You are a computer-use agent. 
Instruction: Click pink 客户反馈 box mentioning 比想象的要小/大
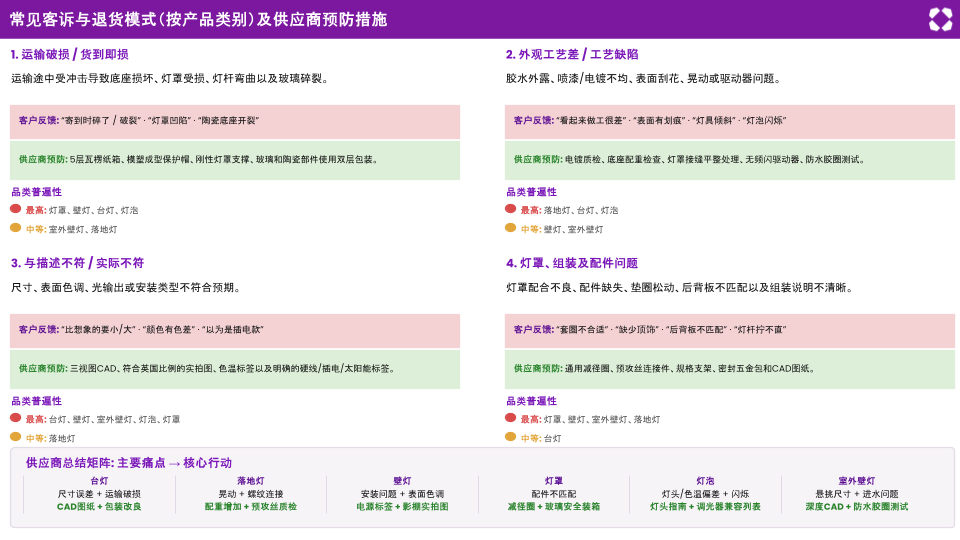point(235,331)
